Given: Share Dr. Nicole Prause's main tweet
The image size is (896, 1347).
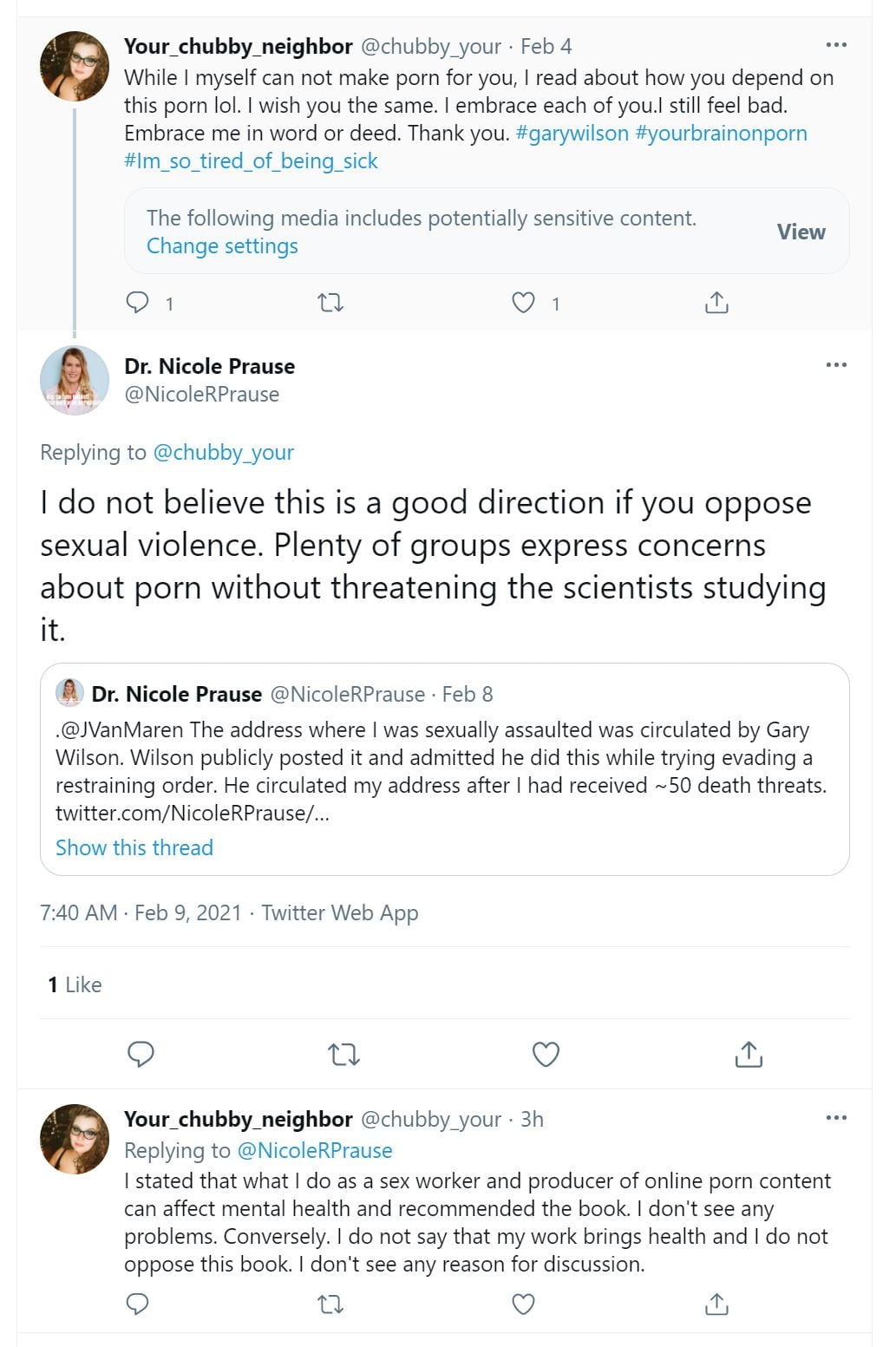Looking at the screenshot, I should point(748,1054).
